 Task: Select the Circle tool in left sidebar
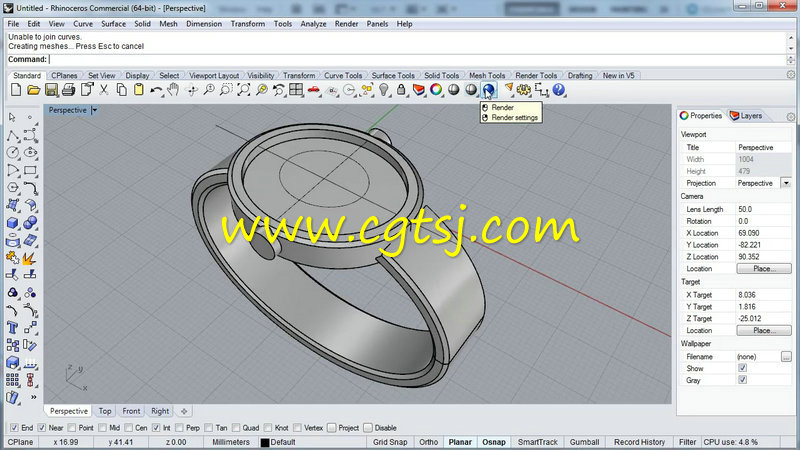click(13, 153)
